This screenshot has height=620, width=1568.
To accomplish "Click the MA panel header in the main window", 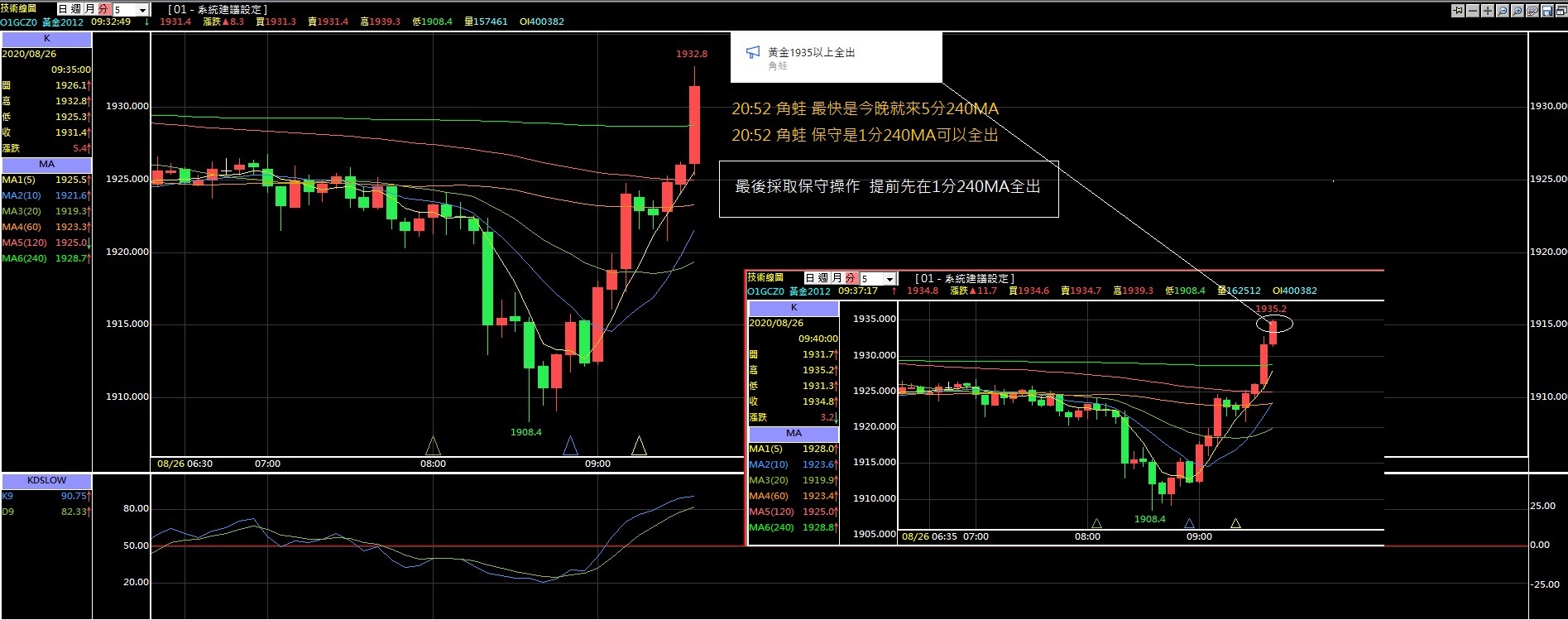I will (x=46, y=164).
